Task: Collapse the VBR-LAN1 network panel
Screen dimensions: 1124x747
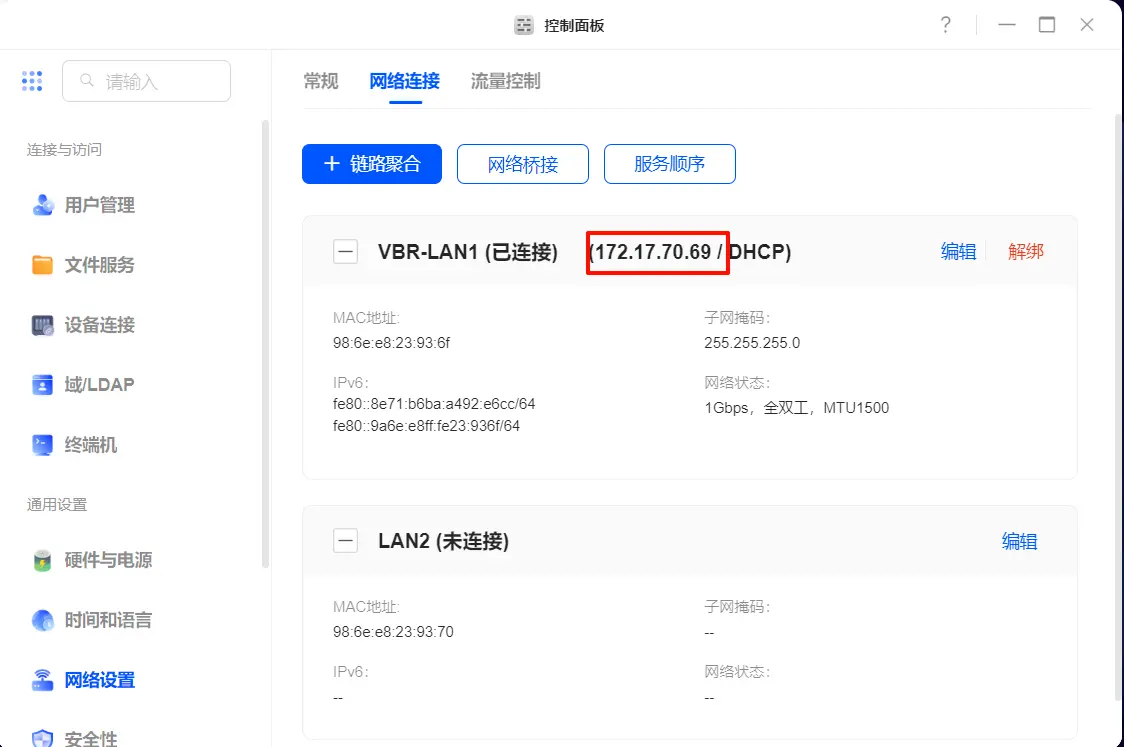Action: coord(345,252)
